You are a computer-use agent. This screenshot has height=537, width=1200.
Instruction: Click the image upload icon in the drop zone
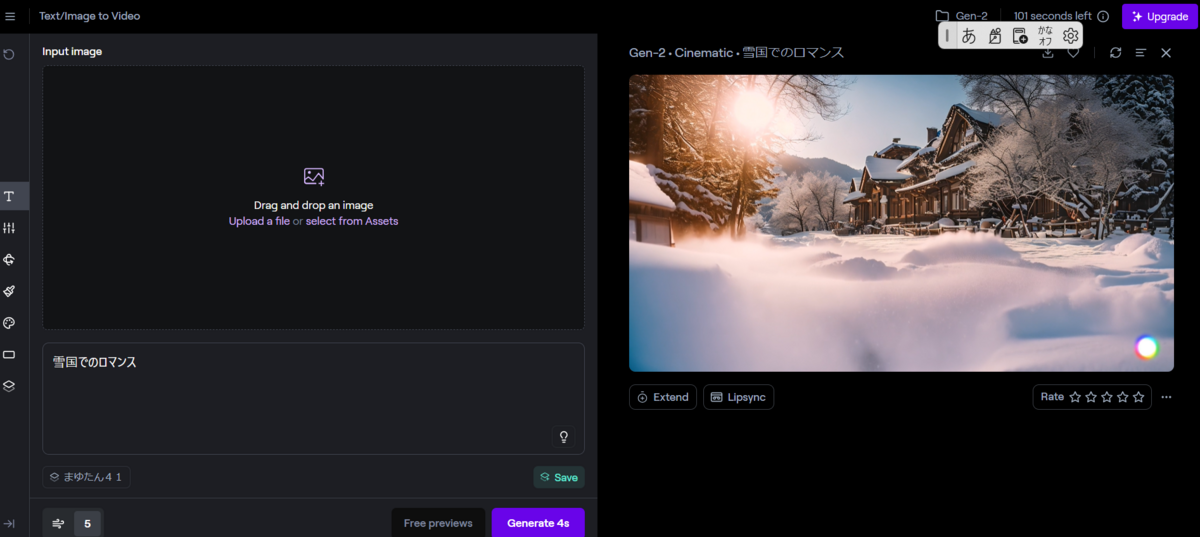point(314,176)
